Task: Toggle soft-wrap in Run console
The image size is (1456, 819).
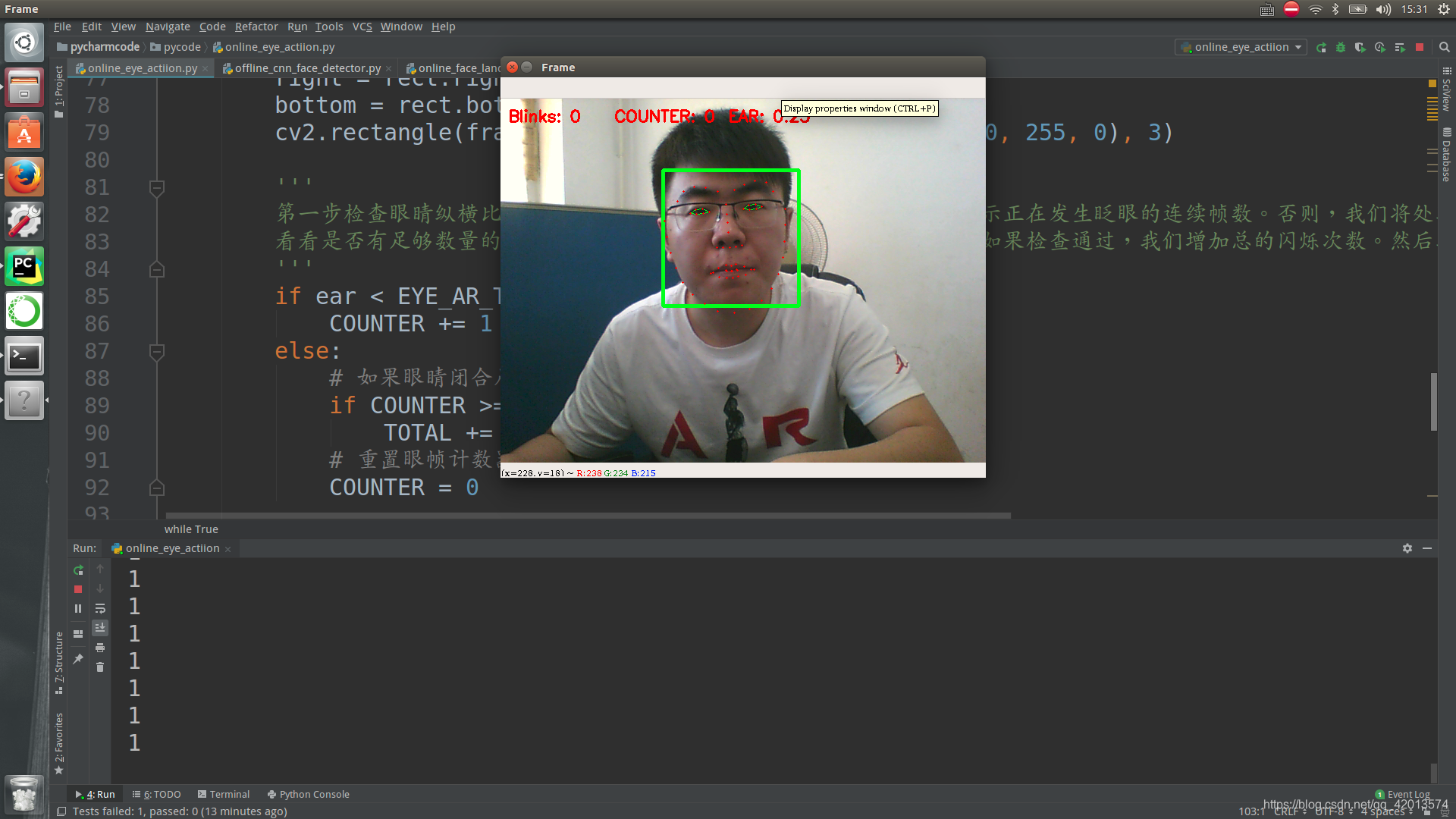Action: (100, 608)
